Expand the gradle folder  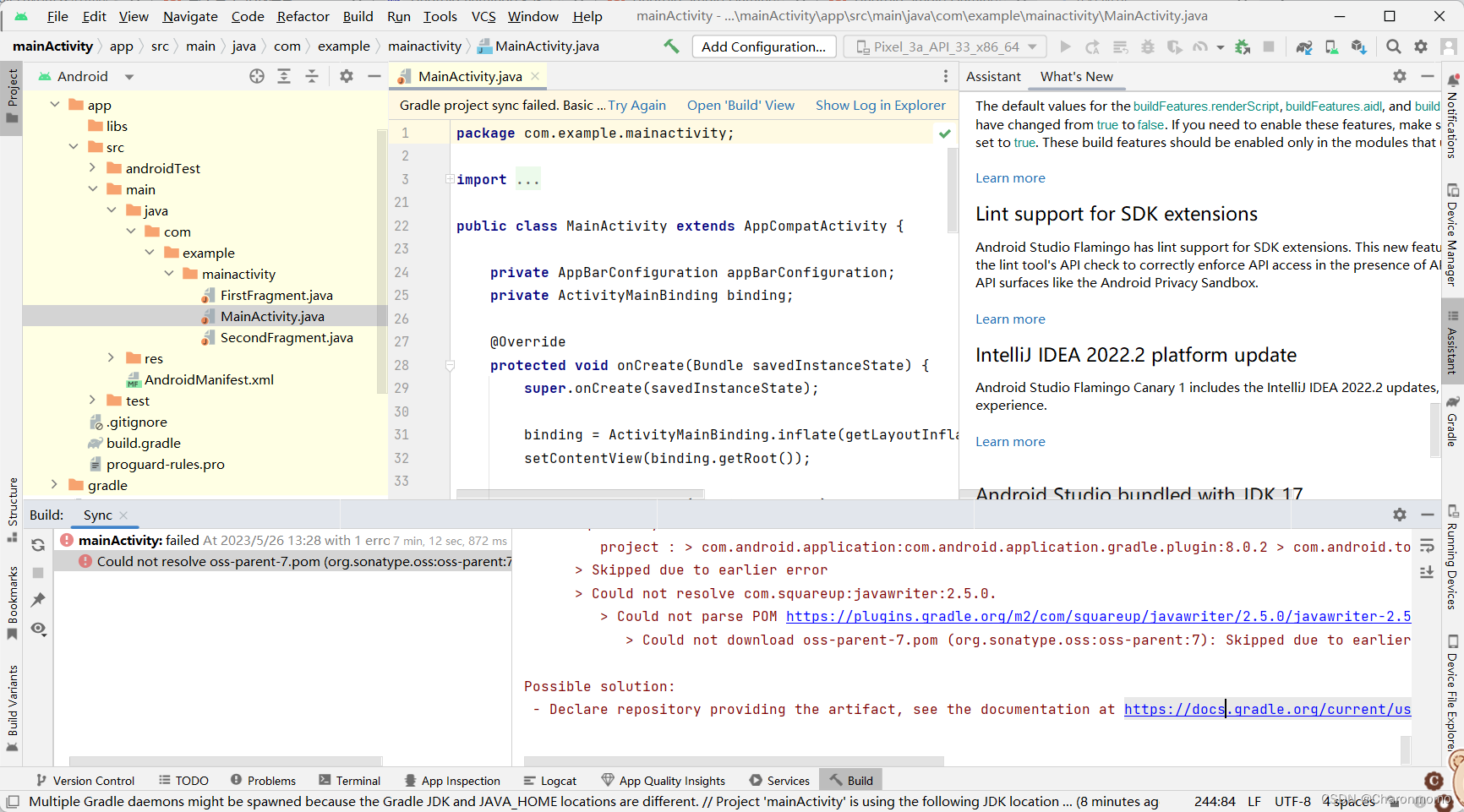point(55,485)
